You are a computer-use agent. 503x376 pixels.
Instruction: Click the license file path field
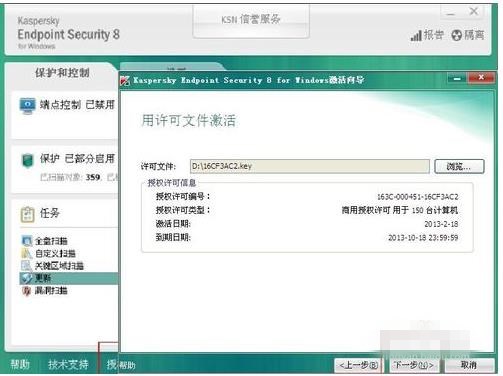pyautogui.click(x=310, y=166)
